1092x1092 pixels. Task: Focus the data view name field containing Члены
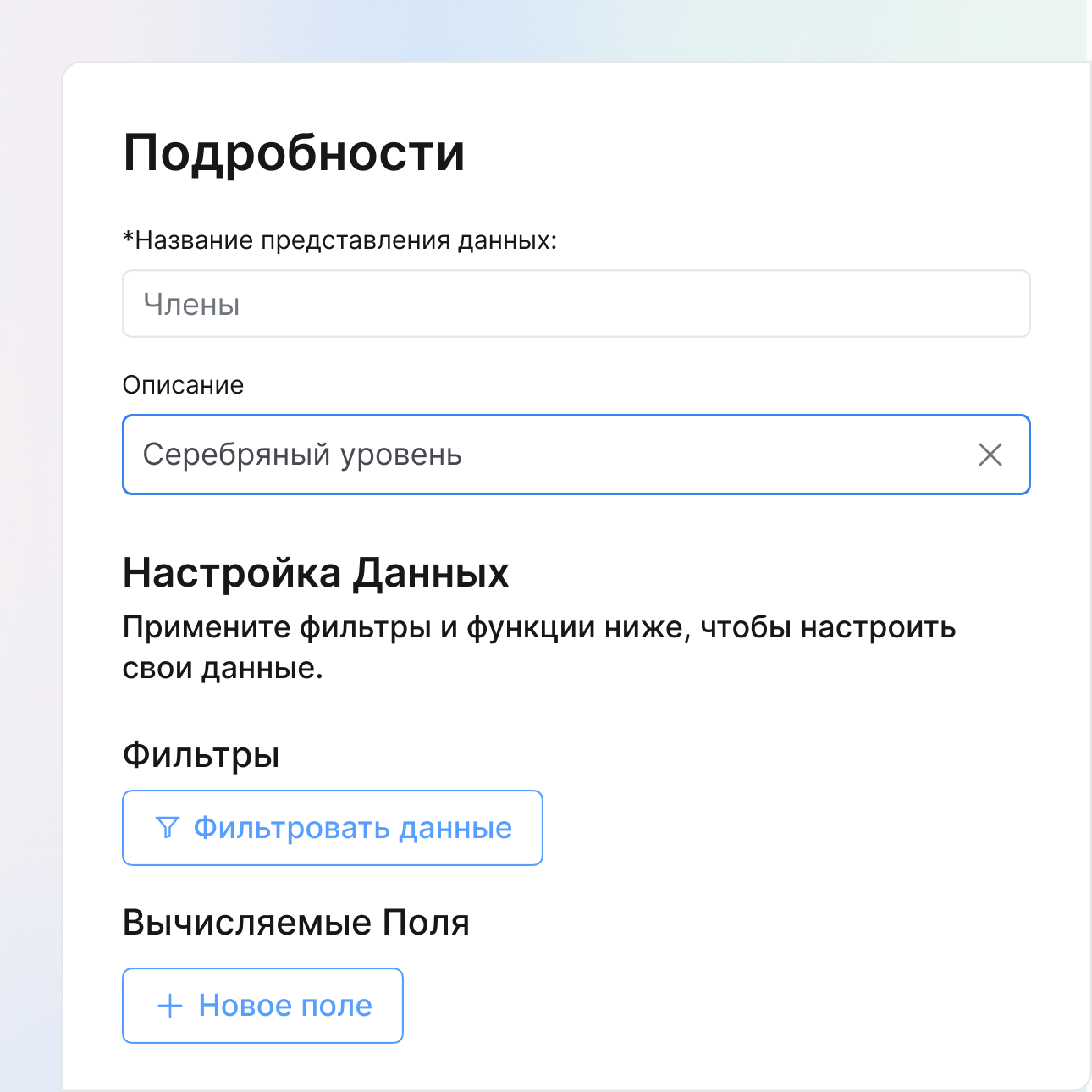(576, 304)
